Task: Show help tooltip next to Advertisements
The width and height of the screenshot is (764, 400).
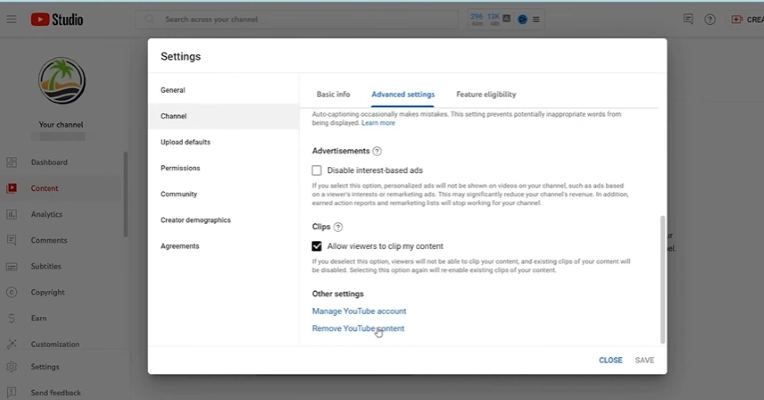Action: [x=377, y=151]
